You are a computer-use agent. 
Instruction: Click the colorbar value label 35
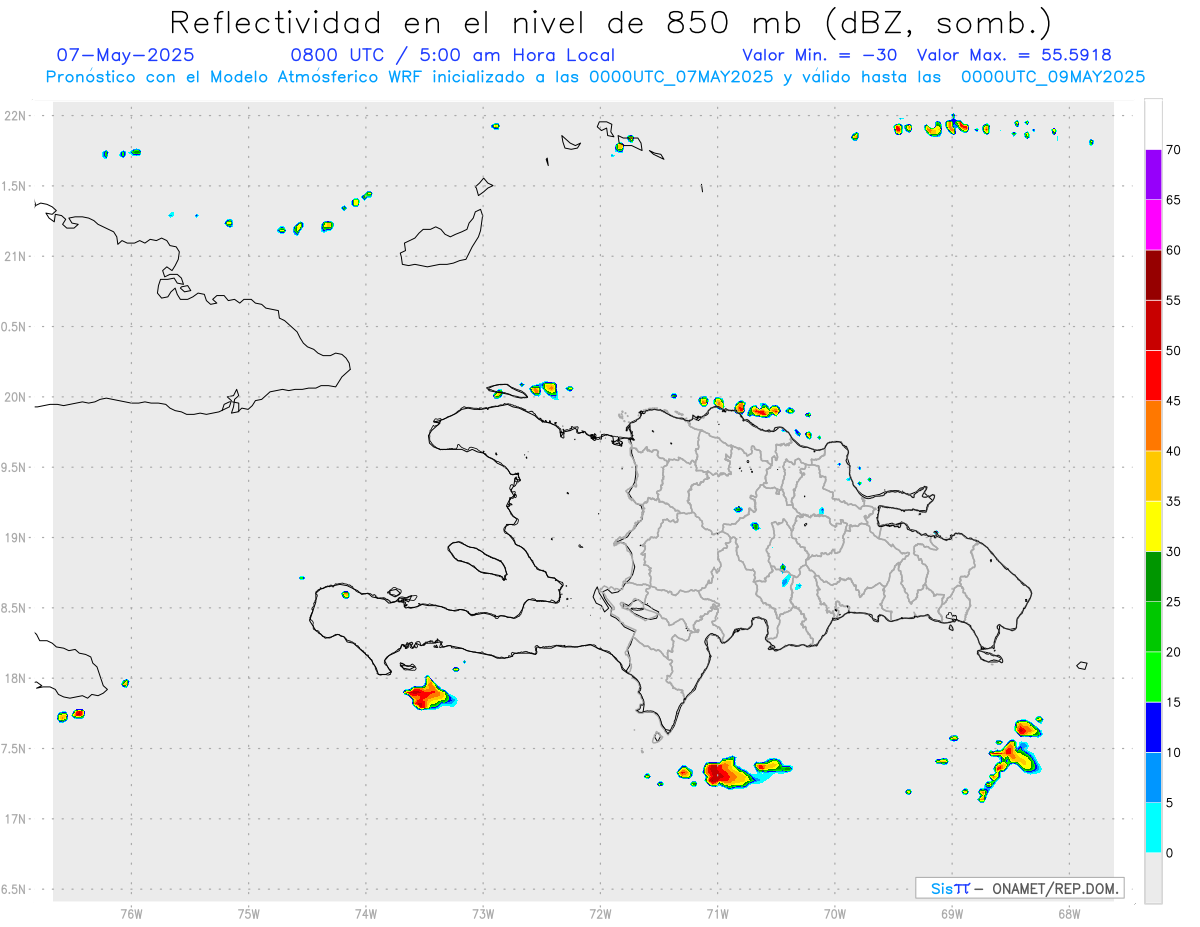point(1173,501)
